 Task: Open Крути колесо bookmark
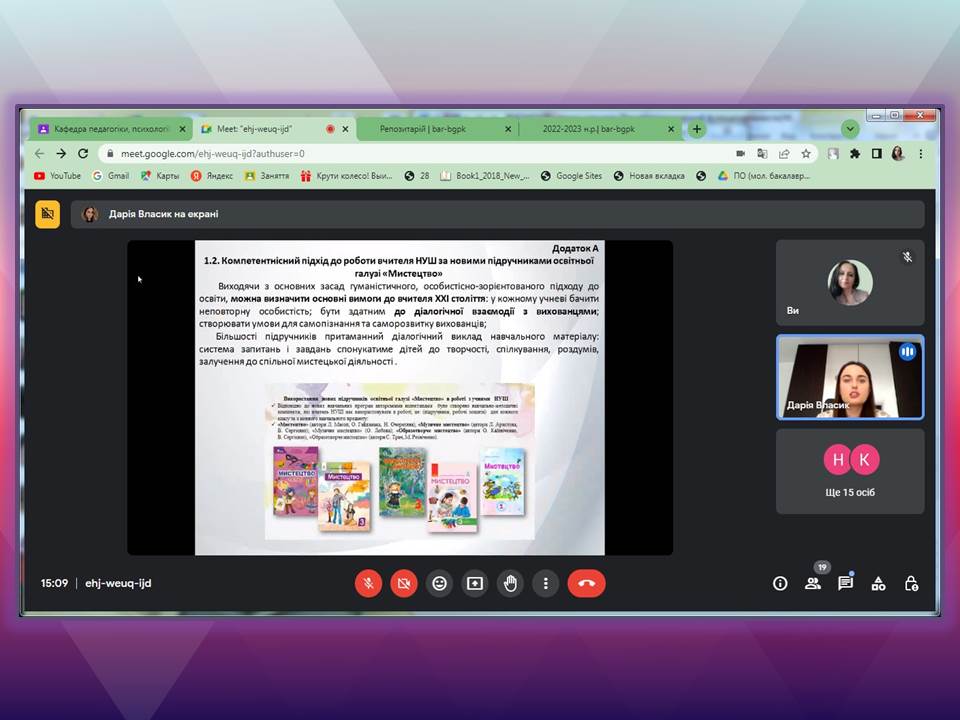347,176
